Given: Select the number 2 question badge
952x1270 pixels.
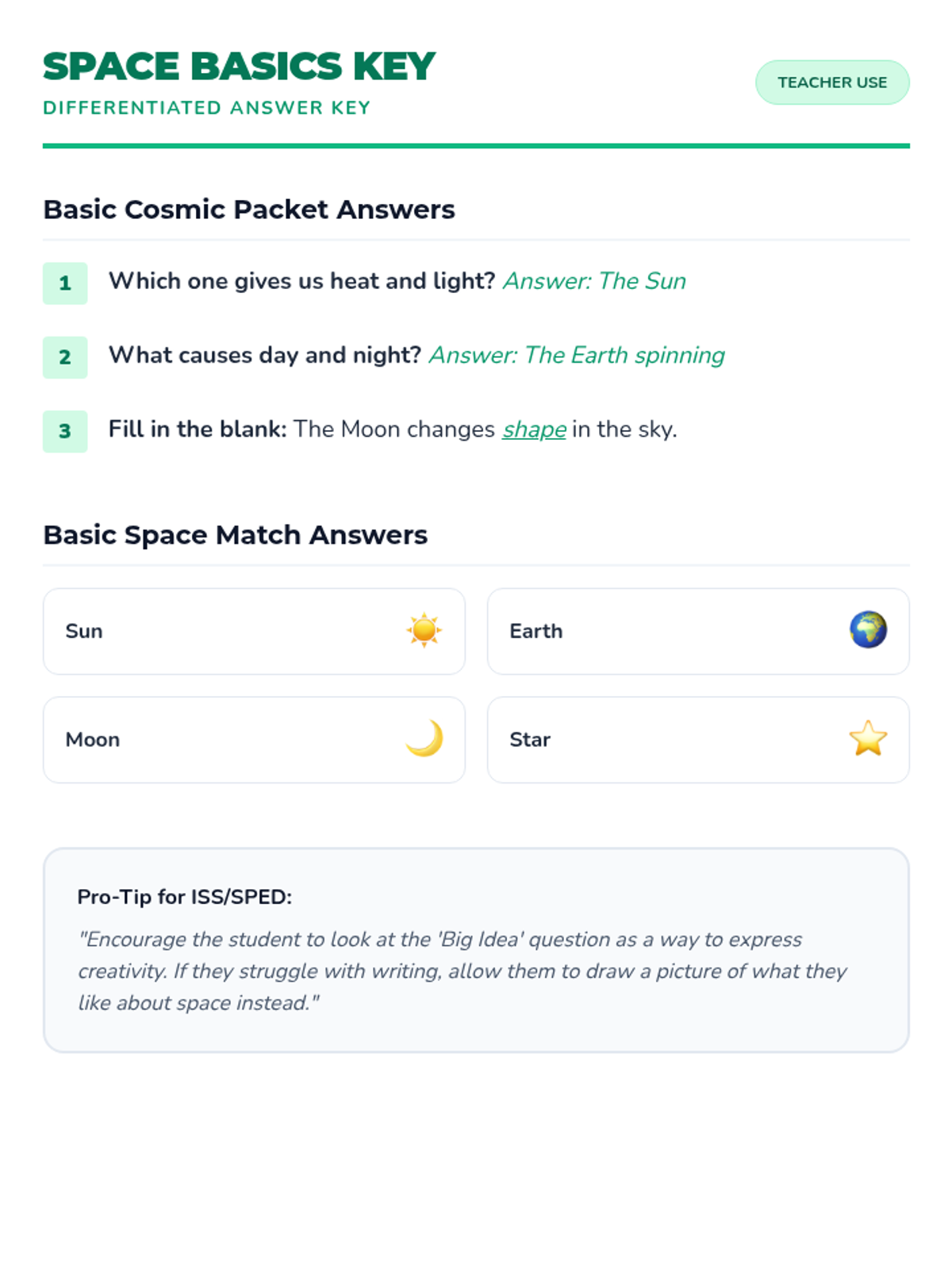Looking at the screenshot, I should click(x=65, y=357).
